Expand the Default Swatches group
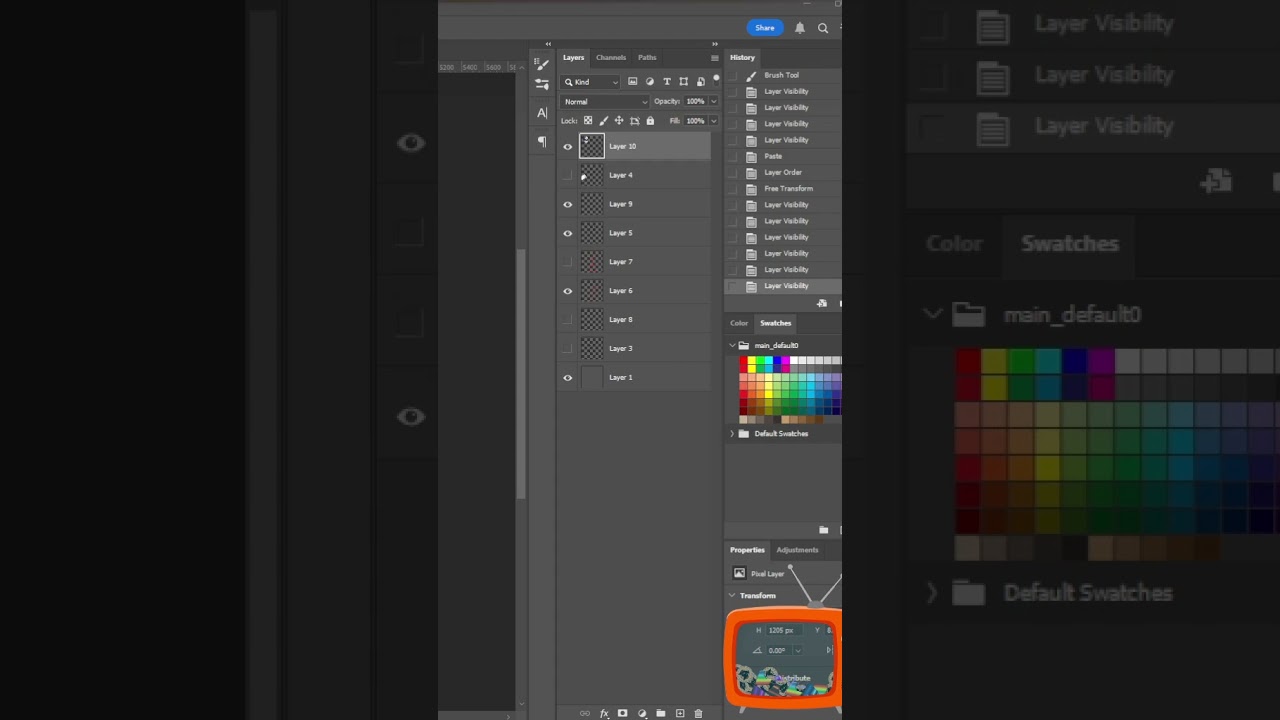 coord(732,434)
